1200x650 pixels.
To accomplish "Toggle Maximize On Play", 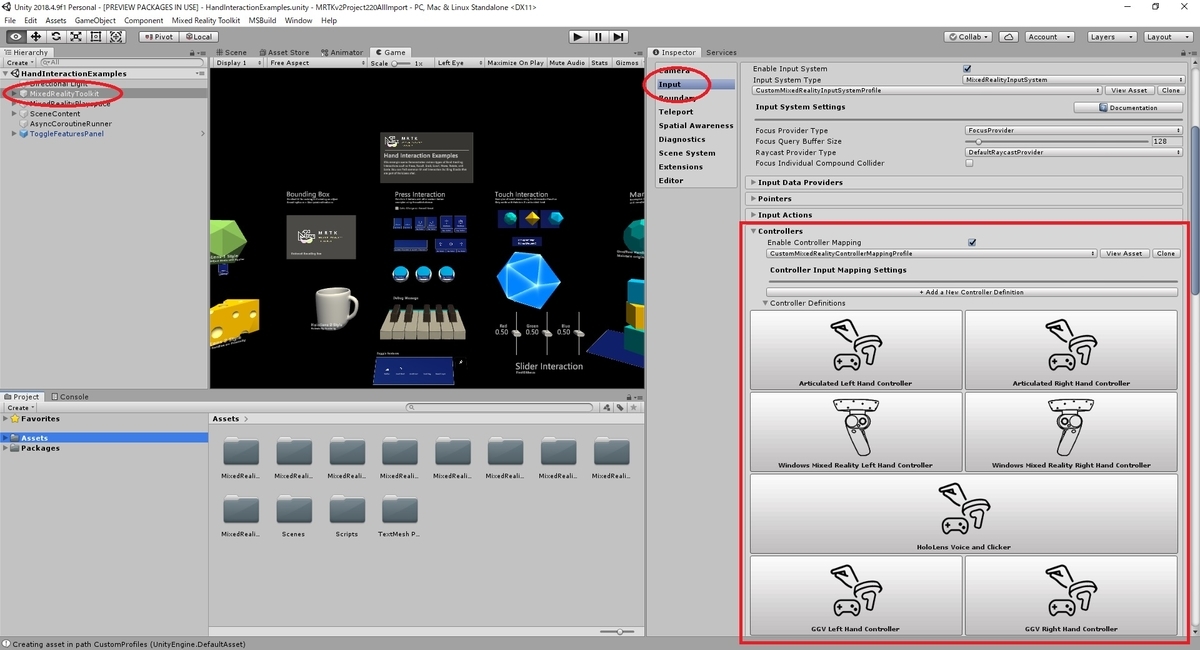I will 515,63.
